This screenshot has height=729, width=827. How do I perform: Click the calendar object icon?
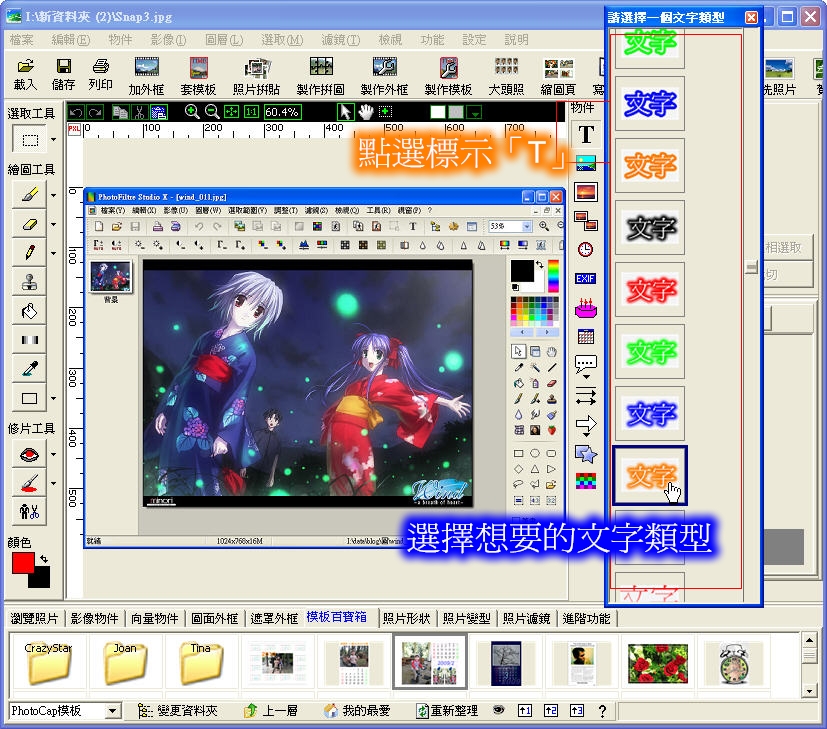(x=585, y=336)
